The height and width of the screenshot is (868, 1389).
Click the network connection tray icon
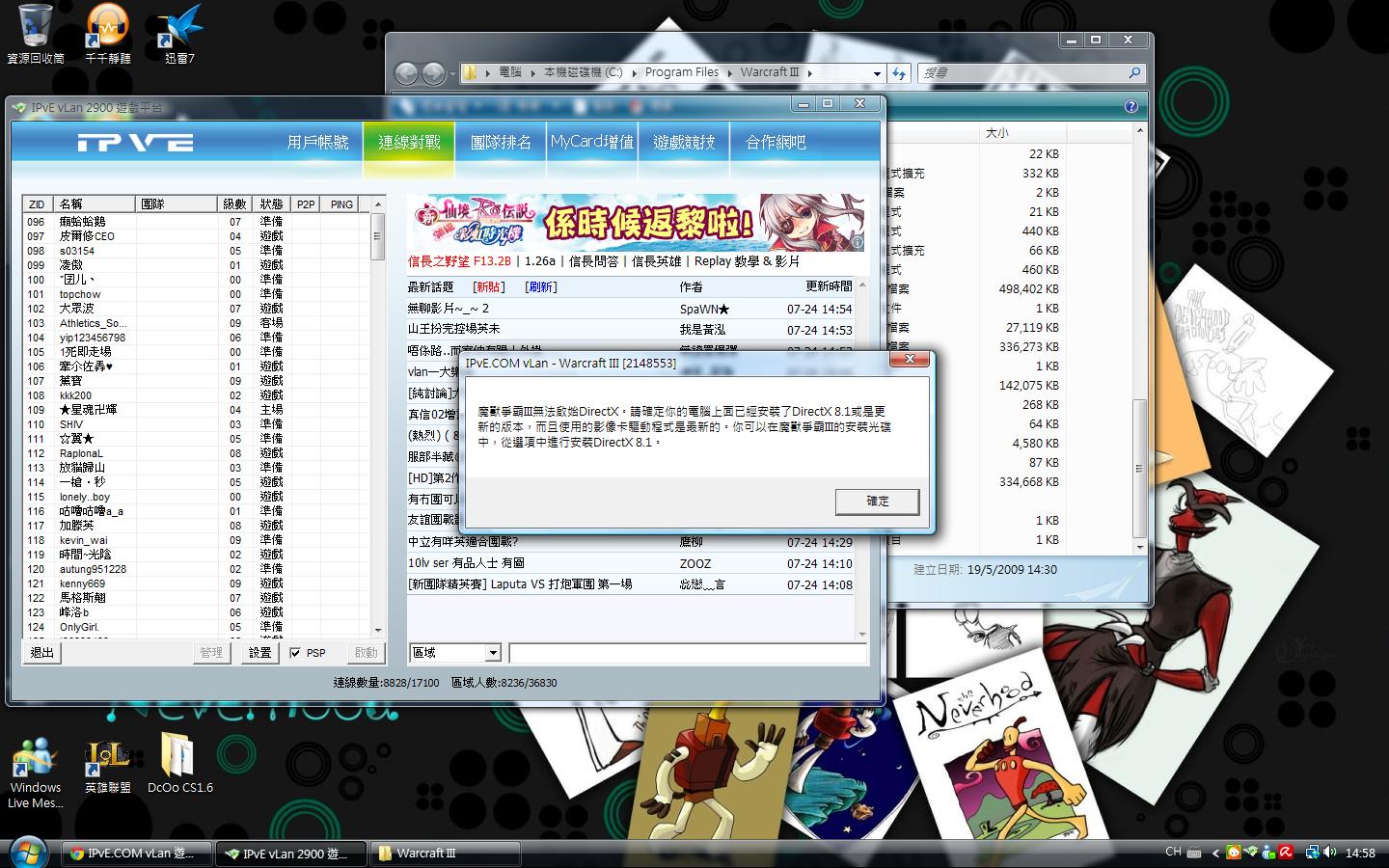pyautogui.click(x=1312, y=853)
